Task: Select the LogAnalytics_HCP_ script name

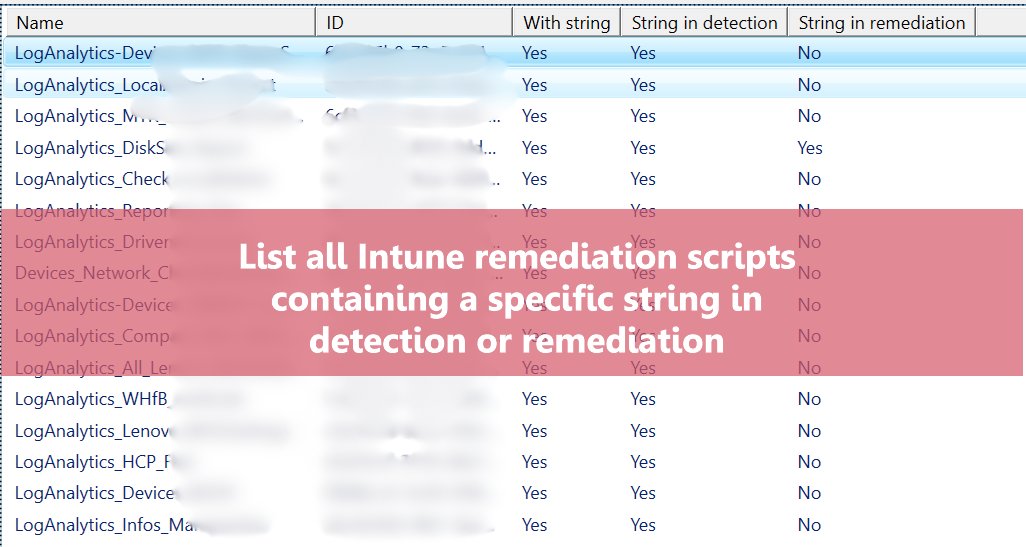Action: [92, 462]
